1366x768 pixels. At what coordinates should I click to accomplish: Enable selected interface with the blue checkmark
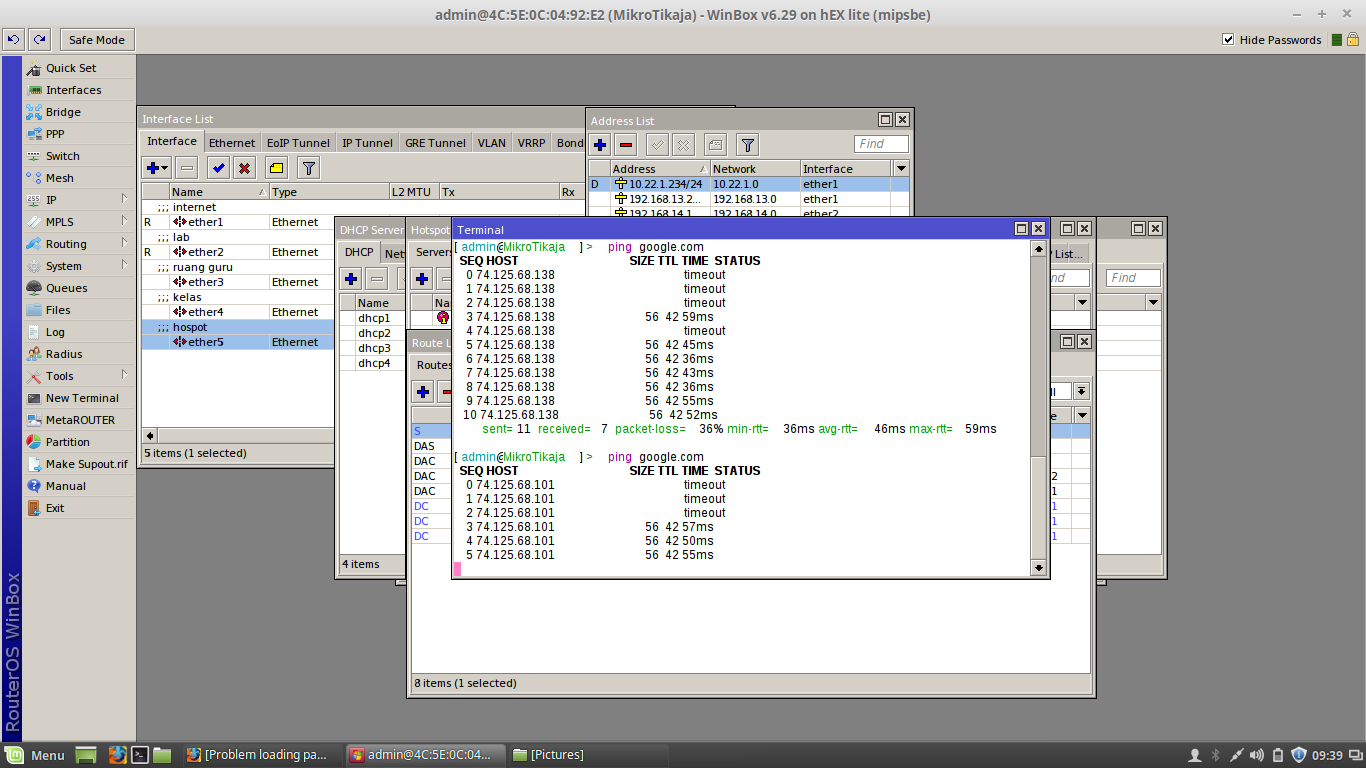[x=218, y=168]
